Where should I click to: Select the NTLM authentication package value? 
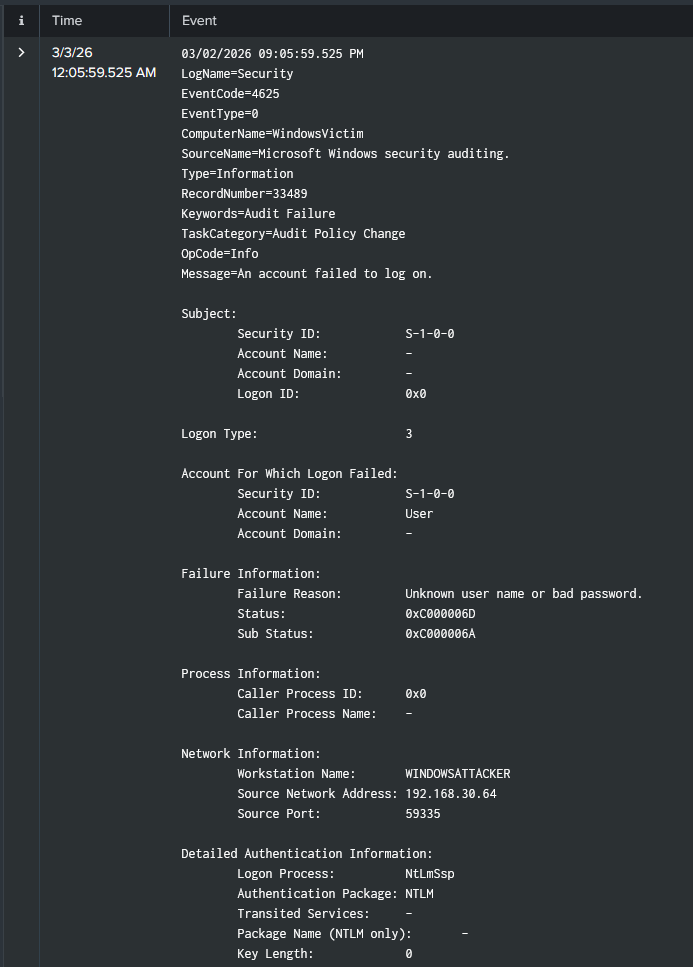click(419, 893)
